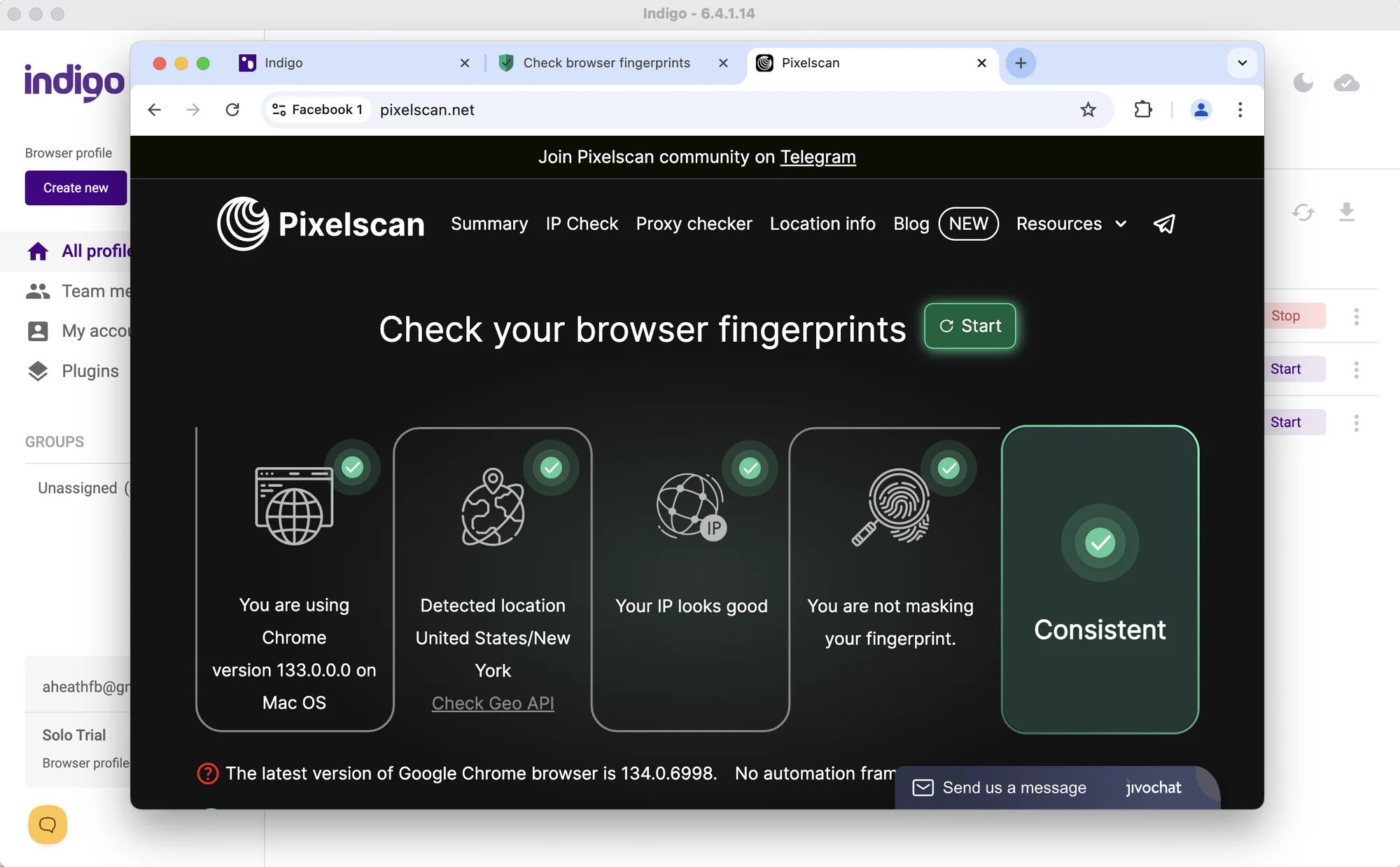Expand the Resources dropdown
Viewport: 1400px width, 867px height.
point(1071,224)
